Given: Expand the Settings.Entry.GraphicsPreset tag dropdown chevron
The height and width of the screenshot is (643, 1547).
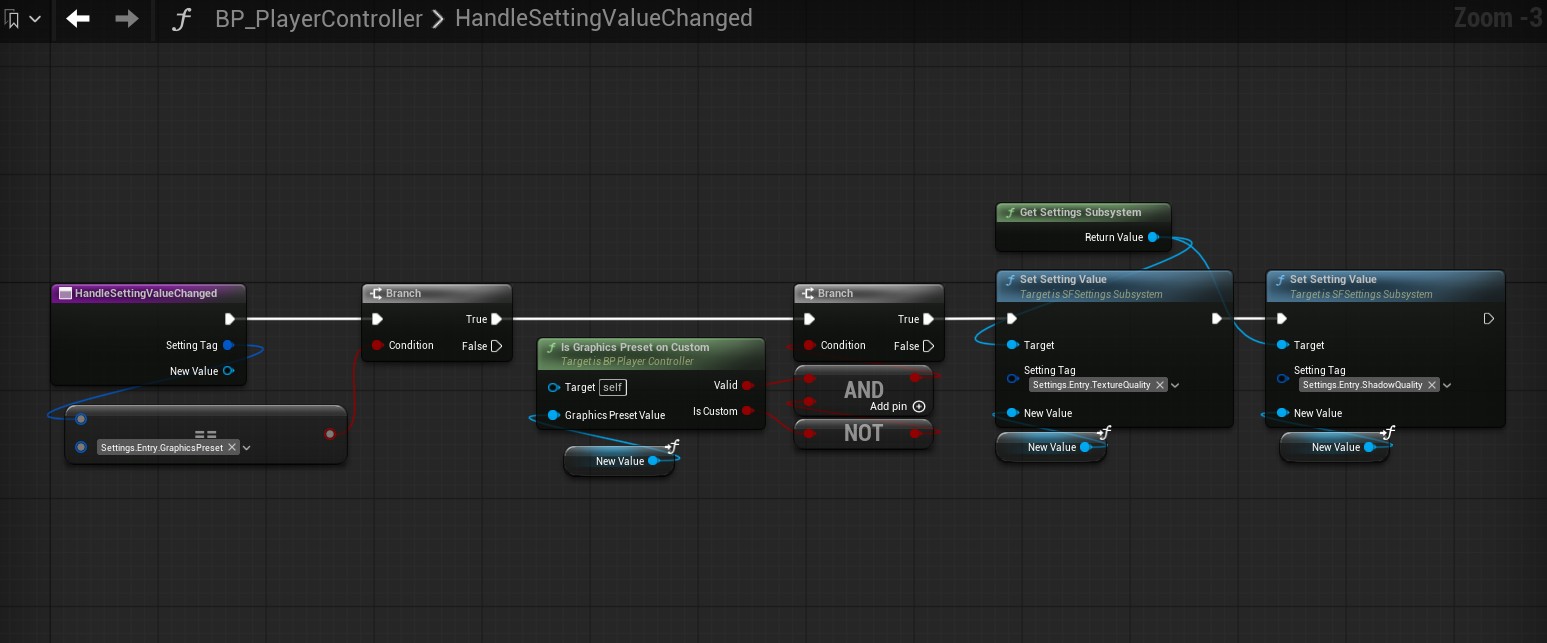Looking at the screenshot, I should (247, 448).
